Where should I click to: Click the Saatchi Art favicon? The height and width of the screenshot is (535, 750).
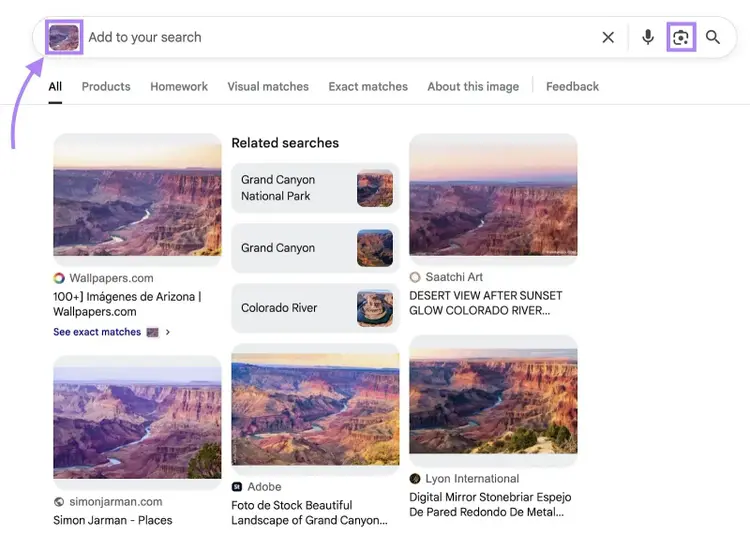[415, 277]
